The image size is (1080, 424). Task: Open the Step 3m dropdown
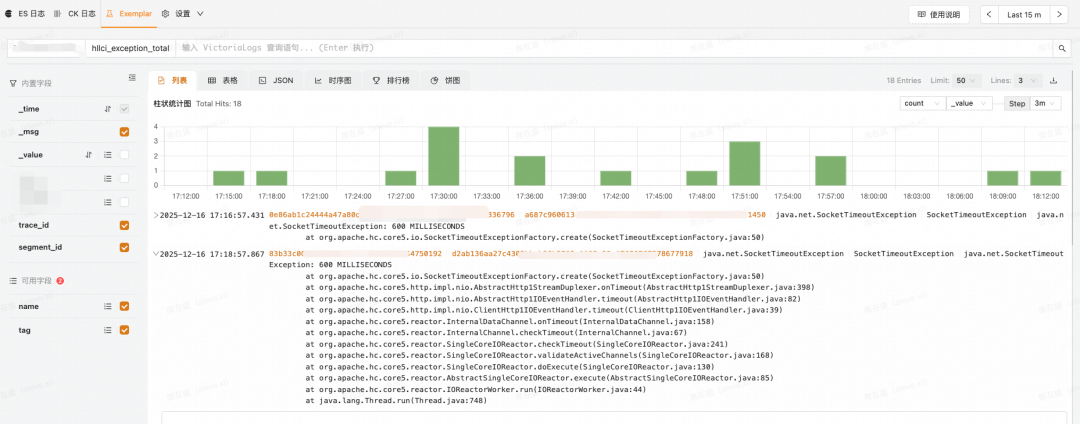pyautogui.click(x=1045, y=103)
